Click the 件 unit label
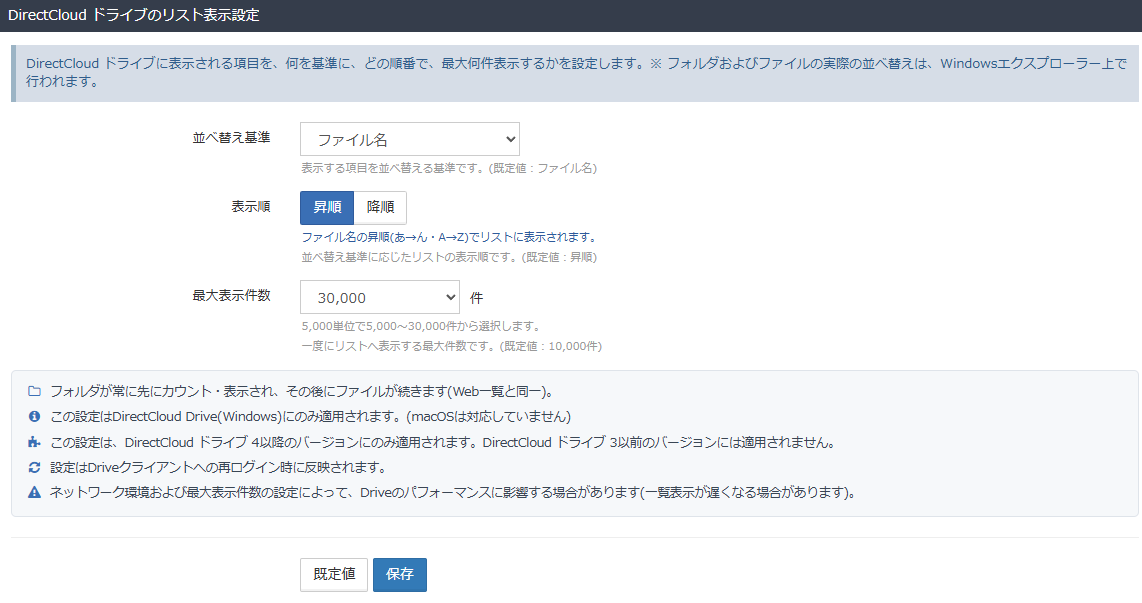This screenshot has width=1142, height=603. [476, 298]
